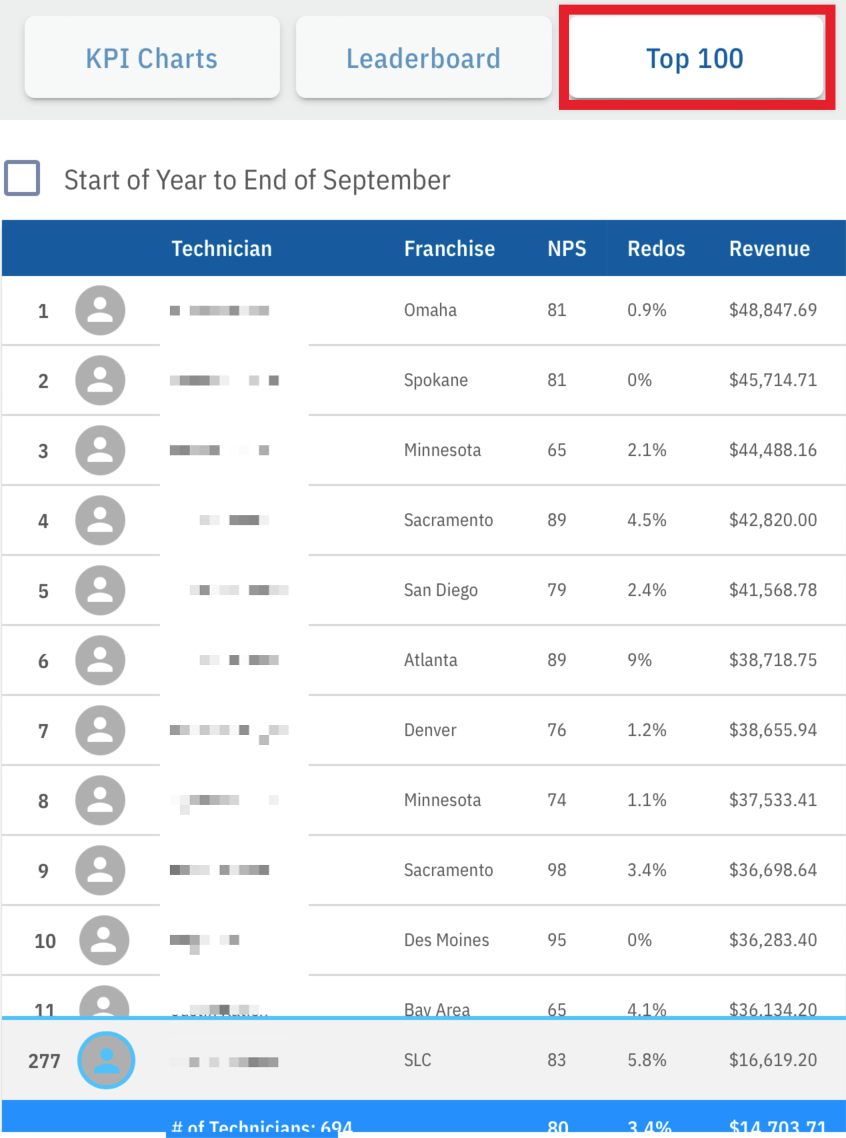The width and height of the screenshot is (846, 1138).
Task: Click the rank 10 Des Moines avatar
Action: (104, 941)
